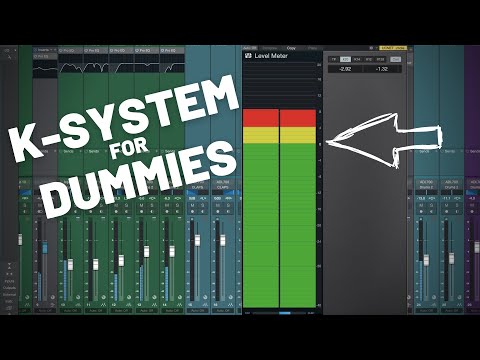This screenshot has height=360, width=480.
Task: Mute the first CLAPS channel
Action: pos(192,206)
